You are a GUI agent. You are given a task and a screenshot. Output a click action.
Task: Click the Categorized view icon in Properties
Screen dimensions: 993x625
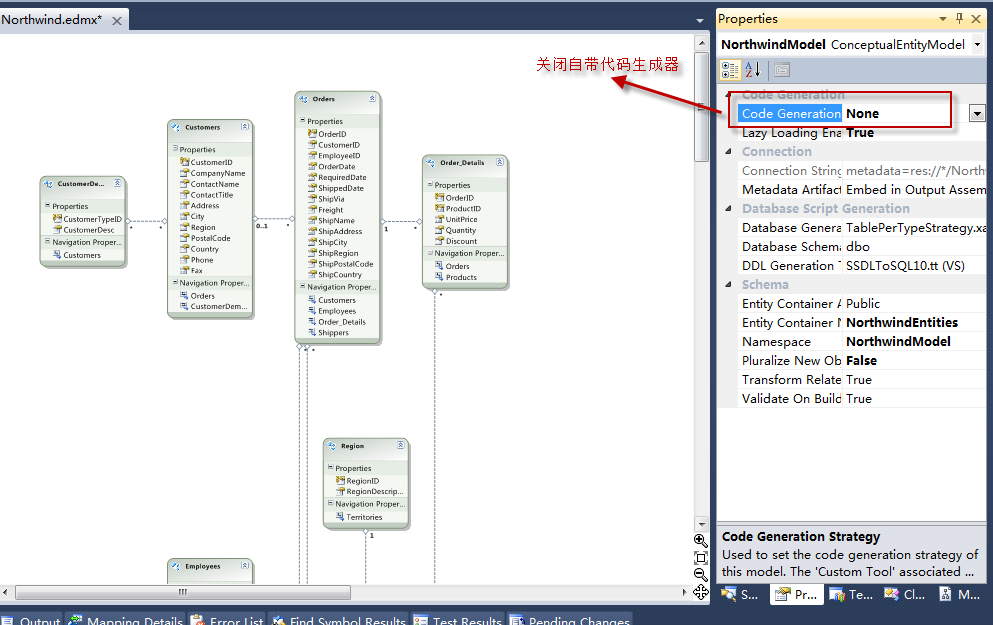click(x=730, y=70)
